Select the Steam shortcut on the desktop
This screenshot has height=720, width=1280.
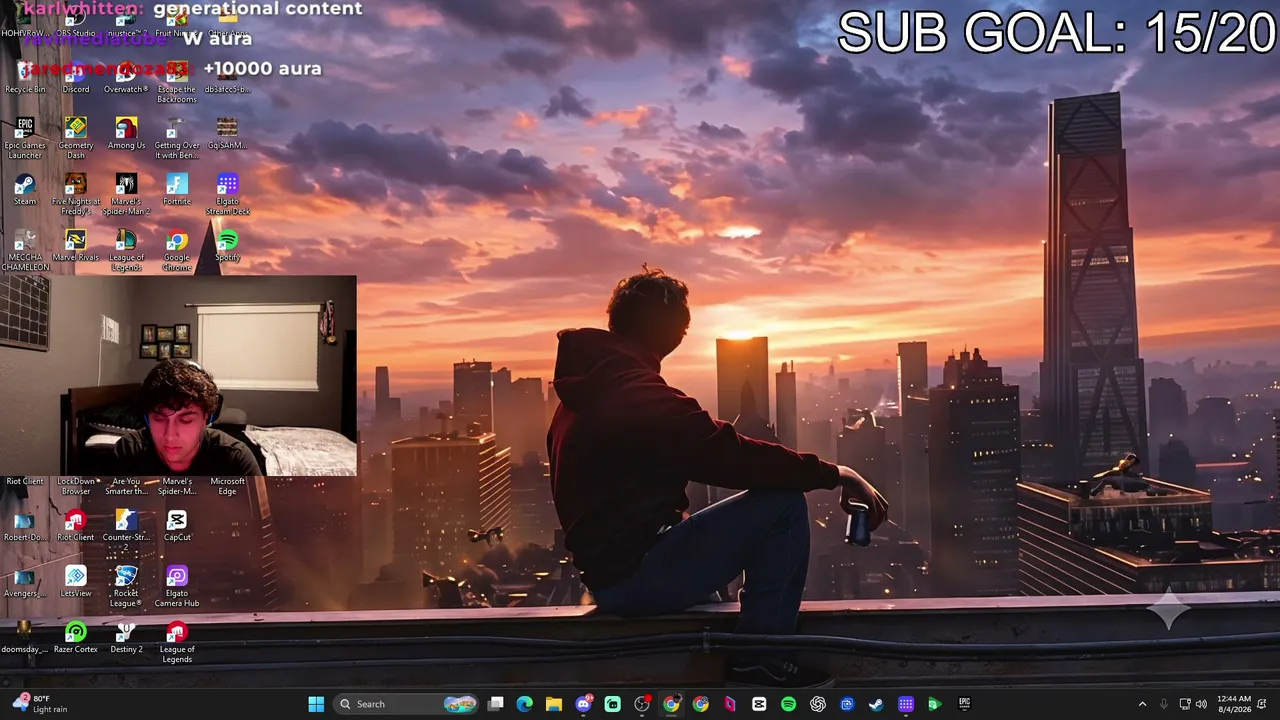pos(25,190)
